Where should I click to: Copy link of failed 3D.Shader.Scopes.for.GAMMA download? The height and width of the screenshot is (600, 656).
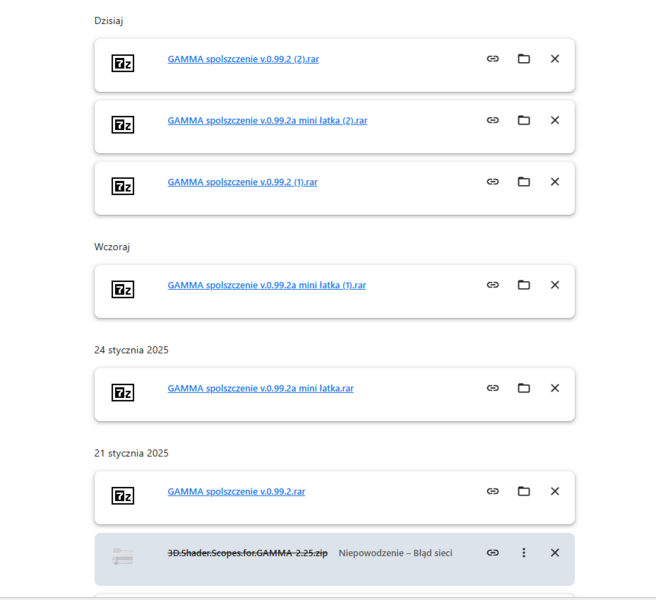(492, 553)
